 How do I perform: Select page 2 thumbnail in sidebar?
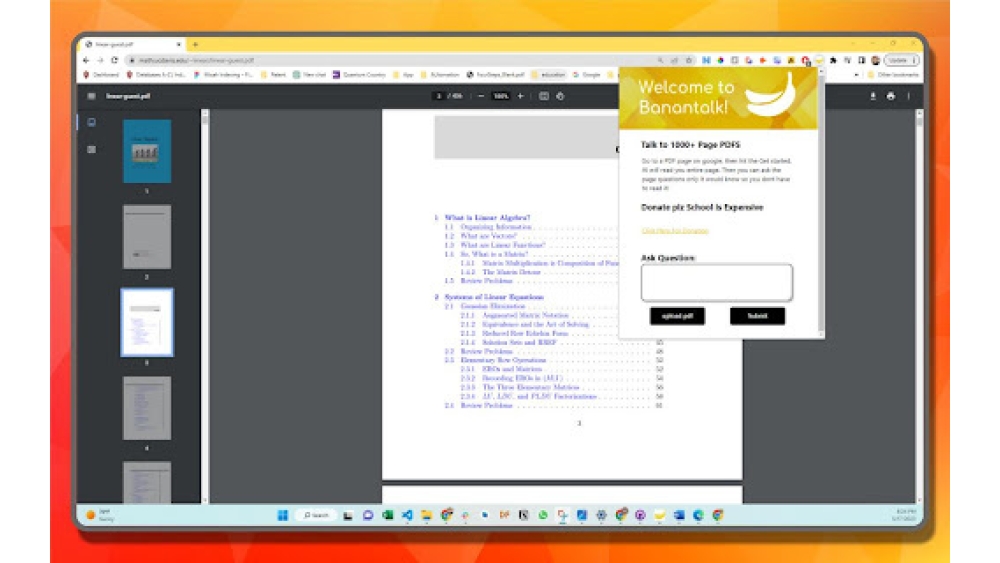point(147,237)
